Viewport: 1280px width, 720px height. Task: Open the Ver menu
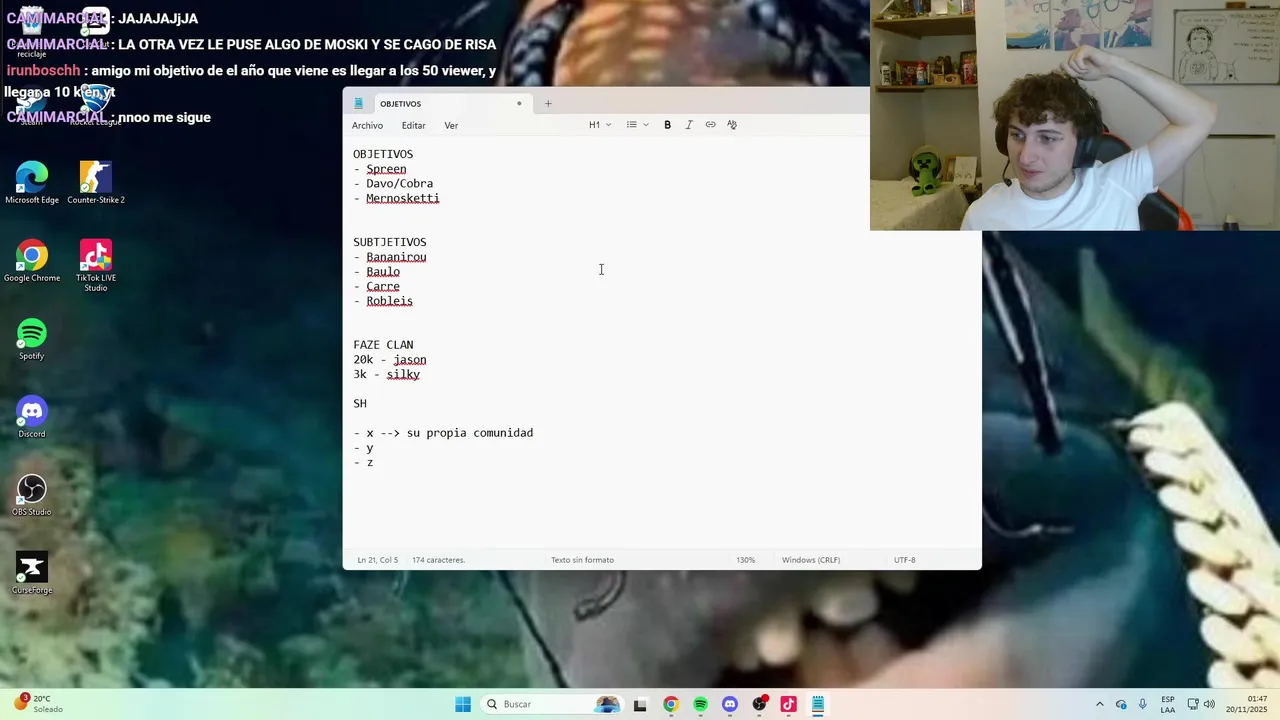(451, 125)
